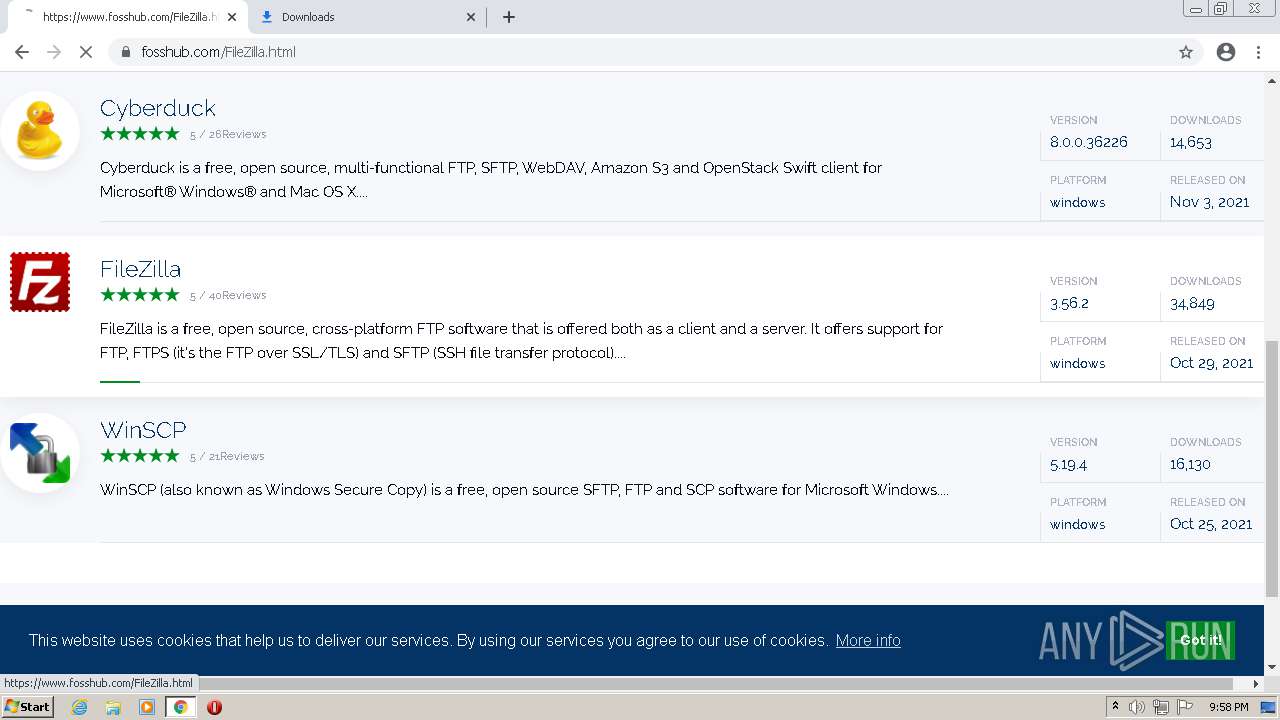This screenshot has height=720, width=1280.
Task: Click WinSCP release date Oct 25, 2021
Action: (x=1211, y=524)
